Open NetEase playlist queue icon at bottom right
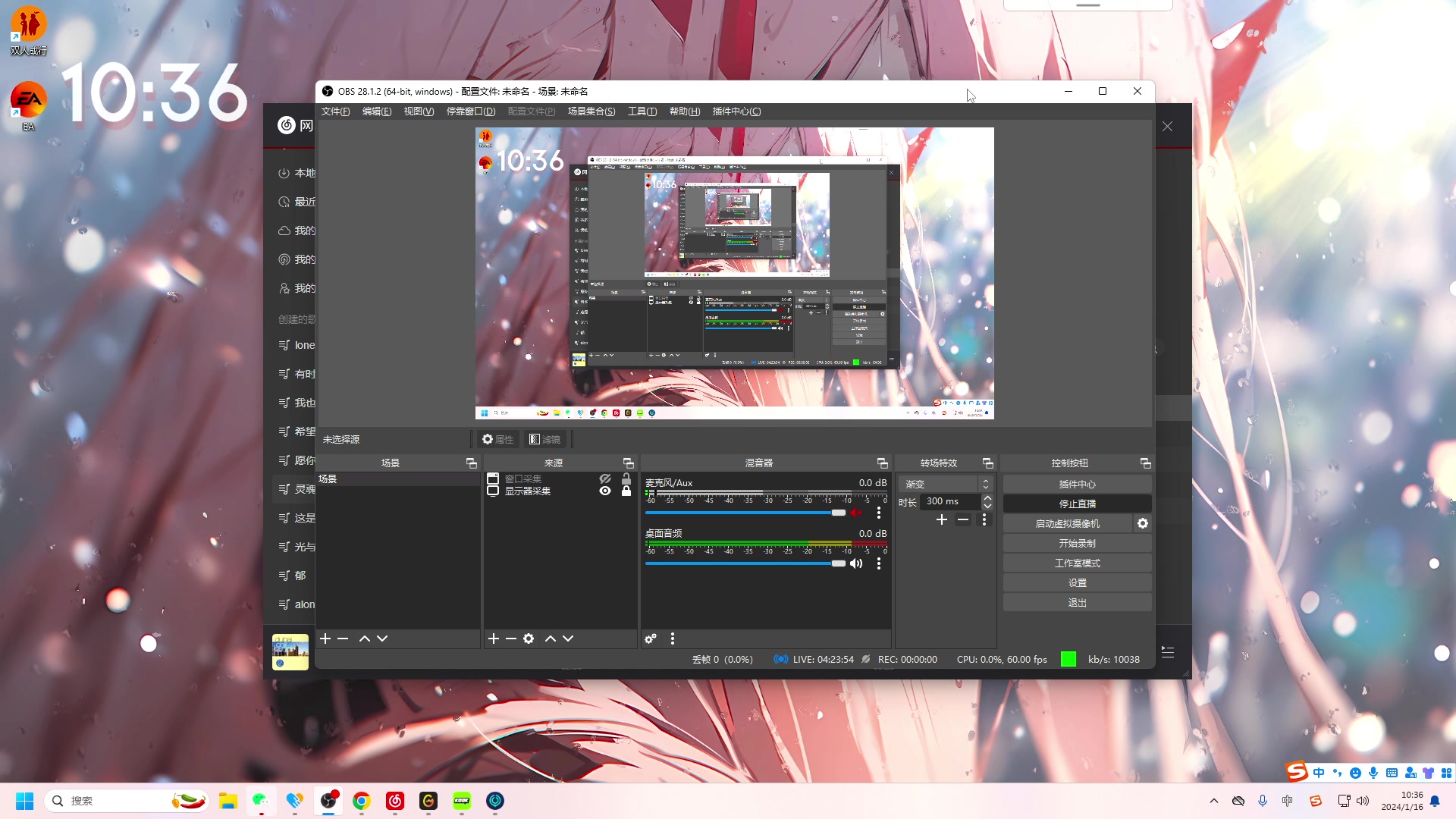Viewport: 1456px width, 819px height. (x=1168, y=651)
